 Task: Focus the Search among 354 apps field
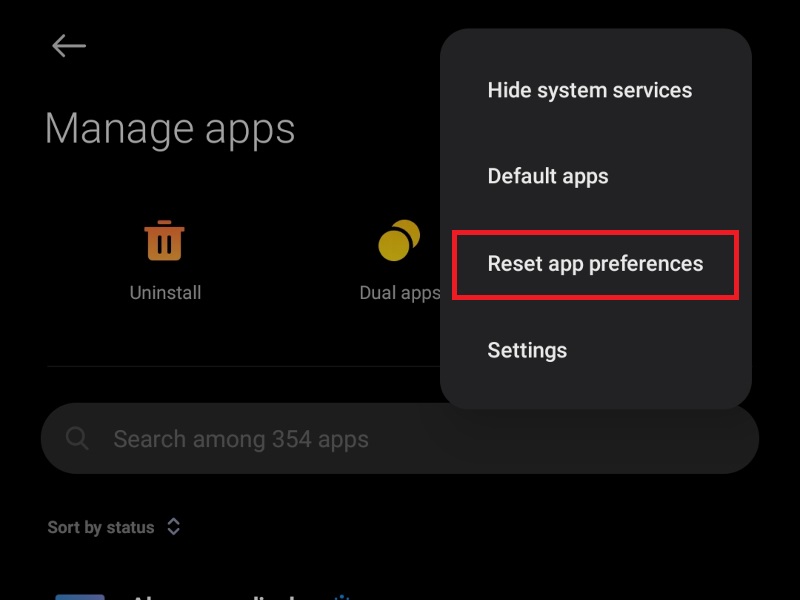click(x=400, y=438)
